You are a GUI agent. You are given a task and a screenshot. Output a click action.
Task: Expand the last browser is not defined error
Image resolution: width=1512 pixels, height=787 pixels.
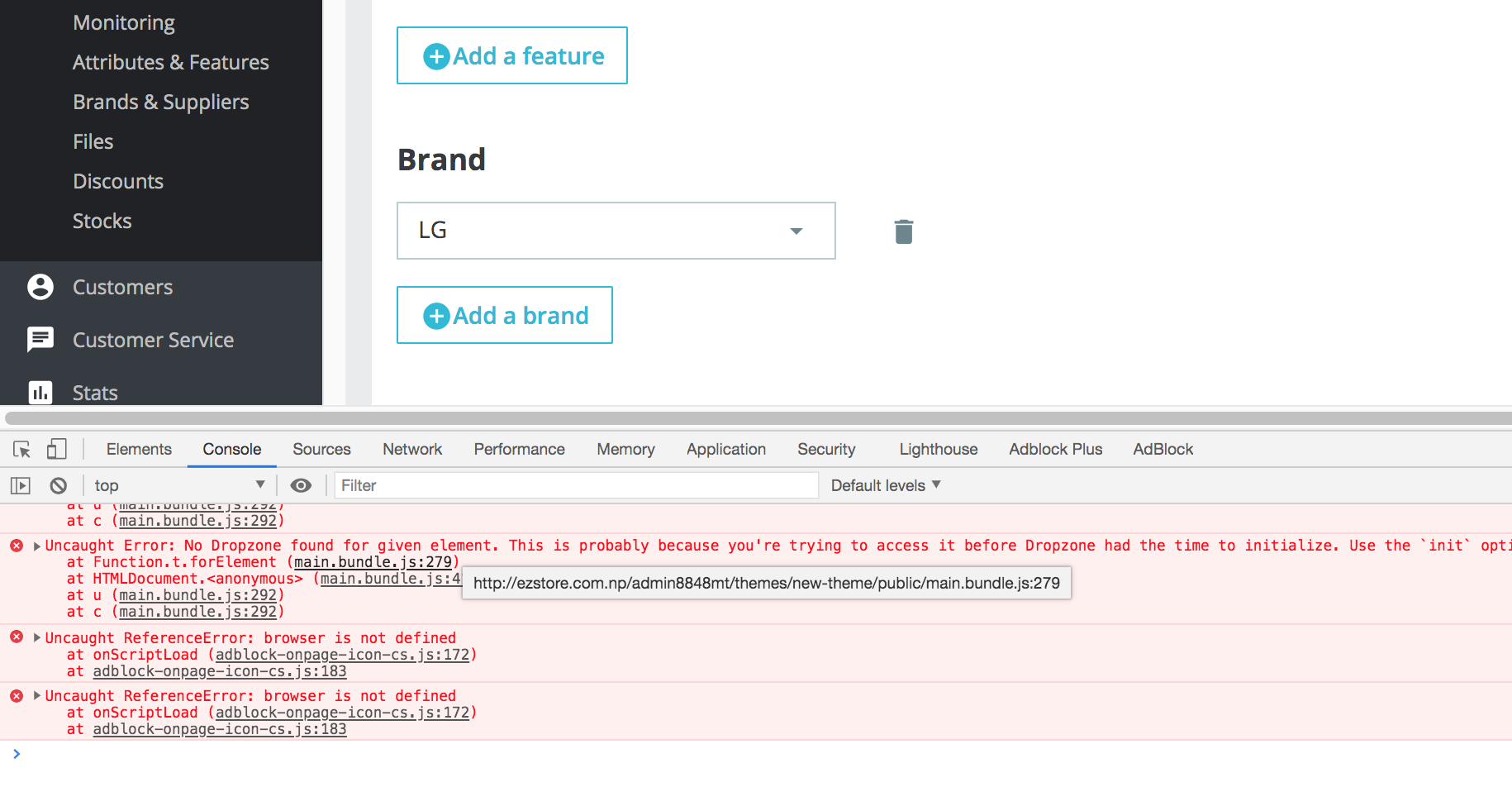[37, 696]
